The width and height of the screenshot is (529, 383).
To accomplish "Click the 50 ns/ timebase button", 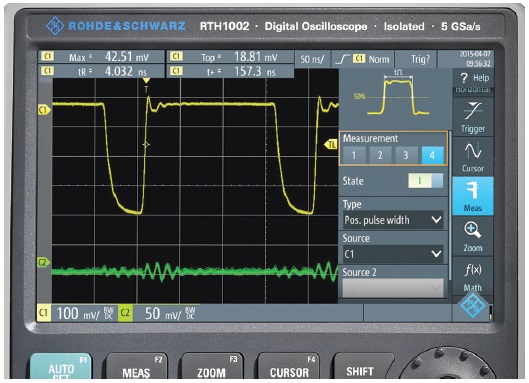I will coord(312,59).
